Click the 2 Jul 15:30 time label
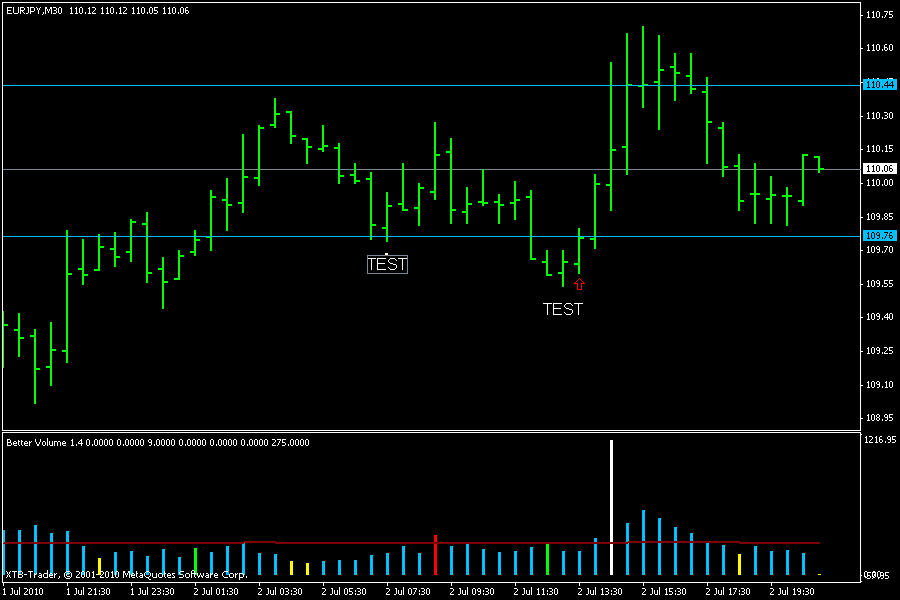 point(664,591)
